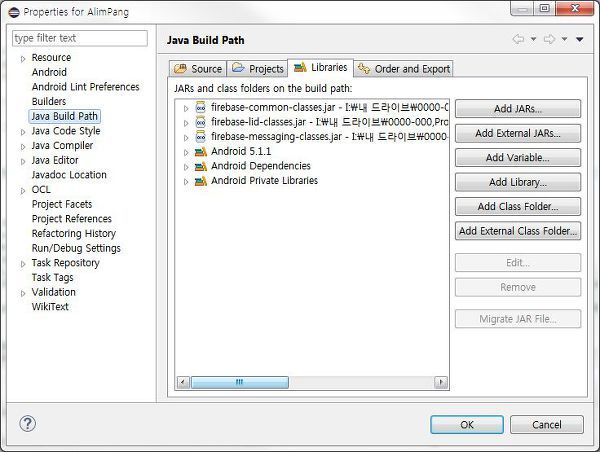Expand the Android 5.1.1 entry
The image size is (600, 452).
[186, 152]
